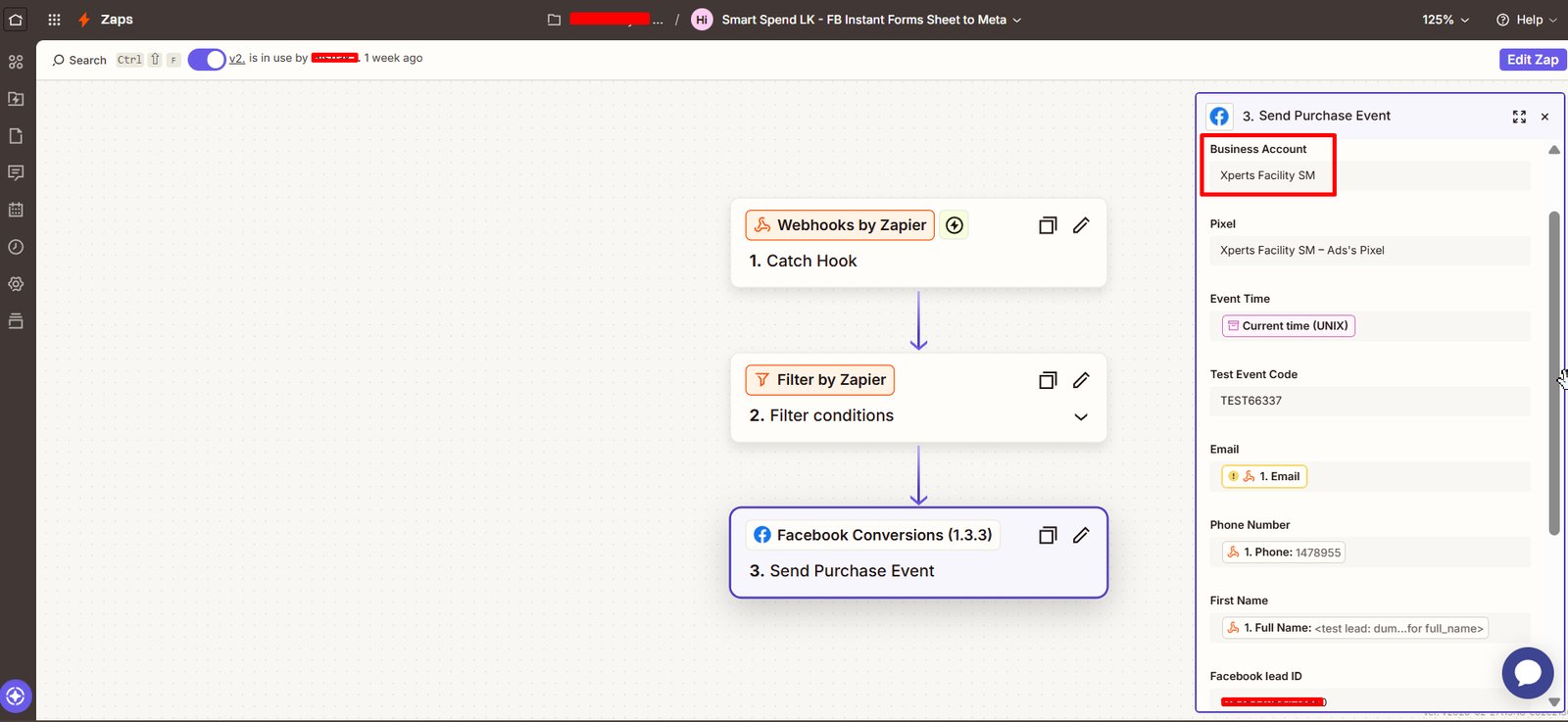Click the Zaps title in the top bar

[x=117, y=20]
